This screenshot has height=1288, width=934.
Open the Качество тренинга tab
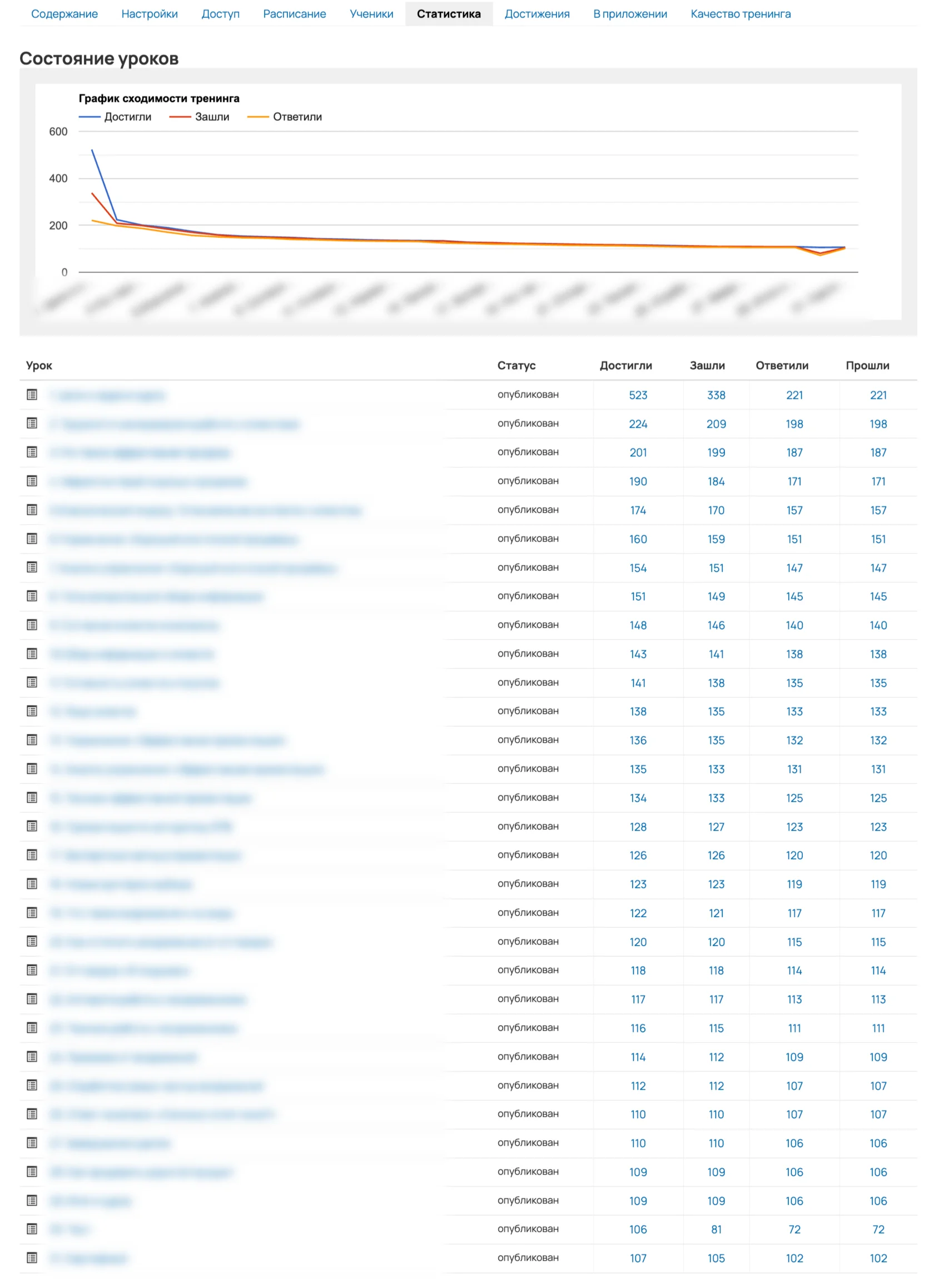[x=741, y=14]
